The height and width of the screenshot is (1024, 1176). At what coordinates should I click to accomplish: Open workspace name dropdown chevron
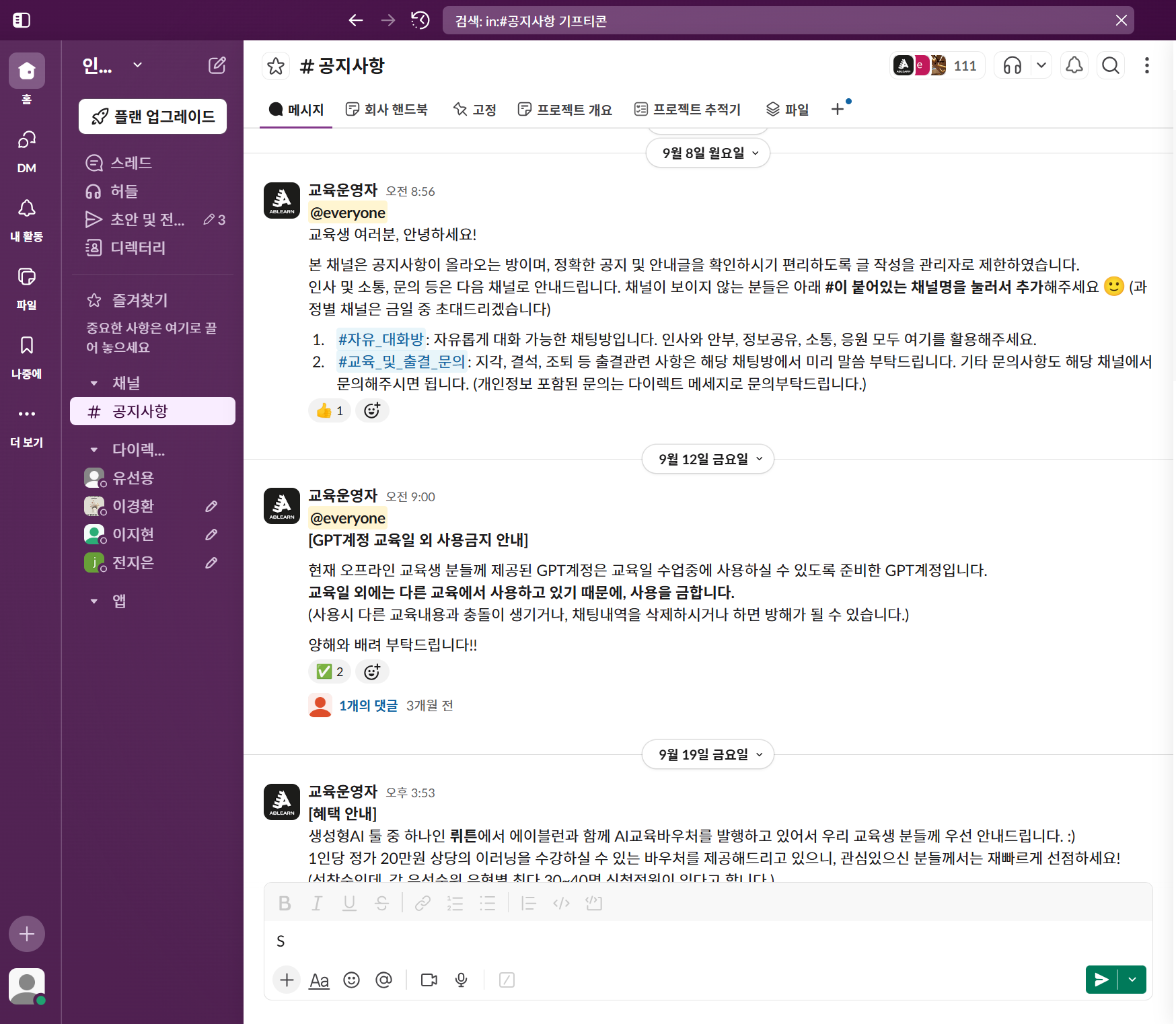pyautogui.click(x=138, y=65)
